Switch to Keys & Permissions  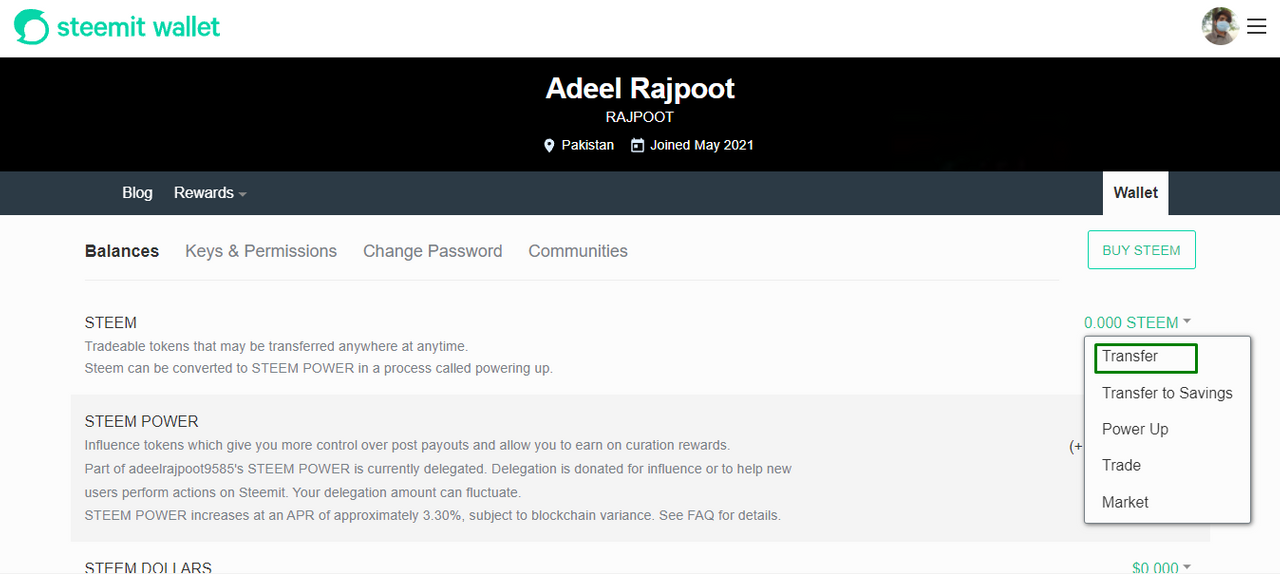[261, 251]
